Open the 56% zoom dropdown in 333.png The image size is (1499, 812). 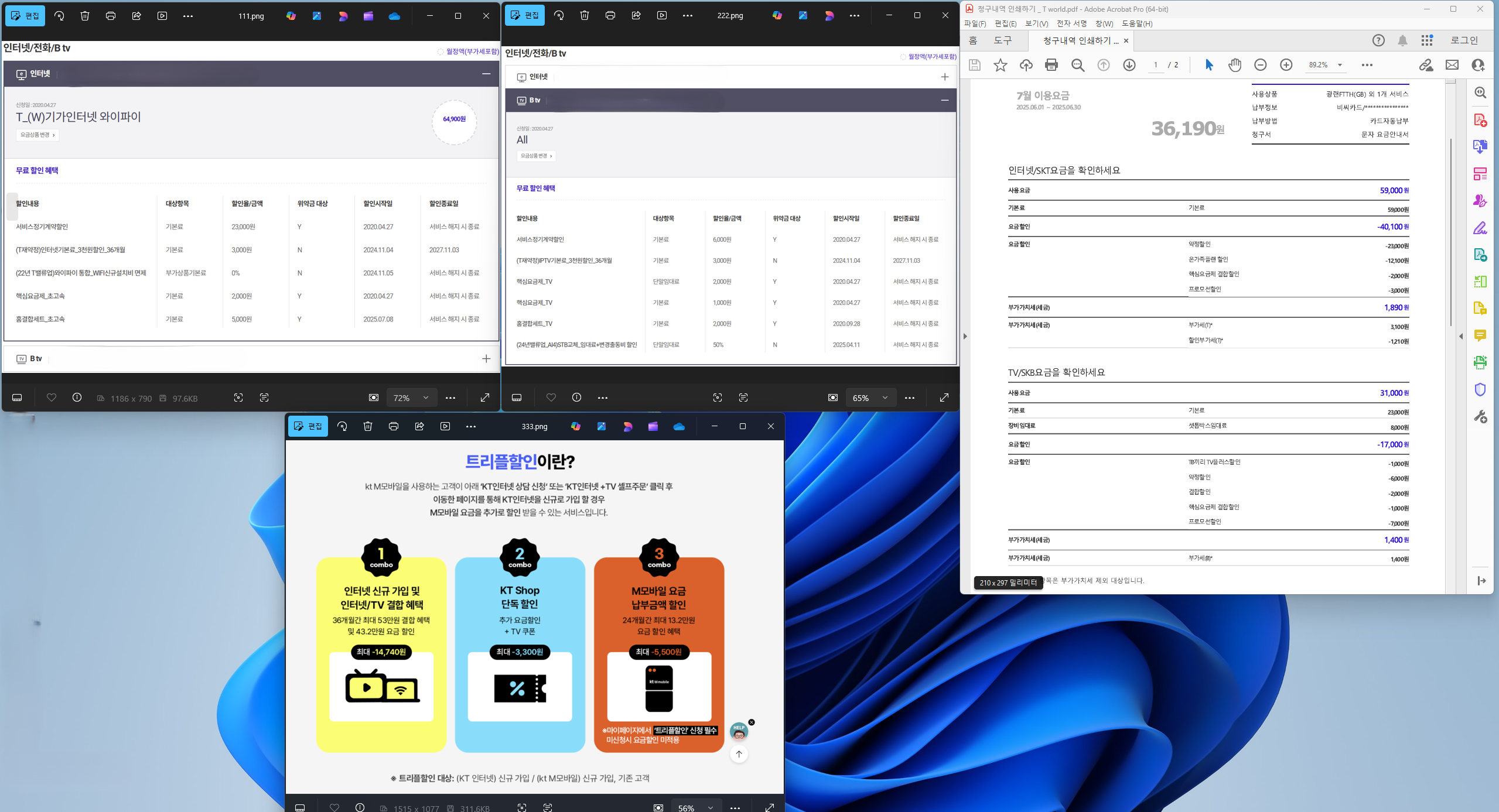click(696, 807)
